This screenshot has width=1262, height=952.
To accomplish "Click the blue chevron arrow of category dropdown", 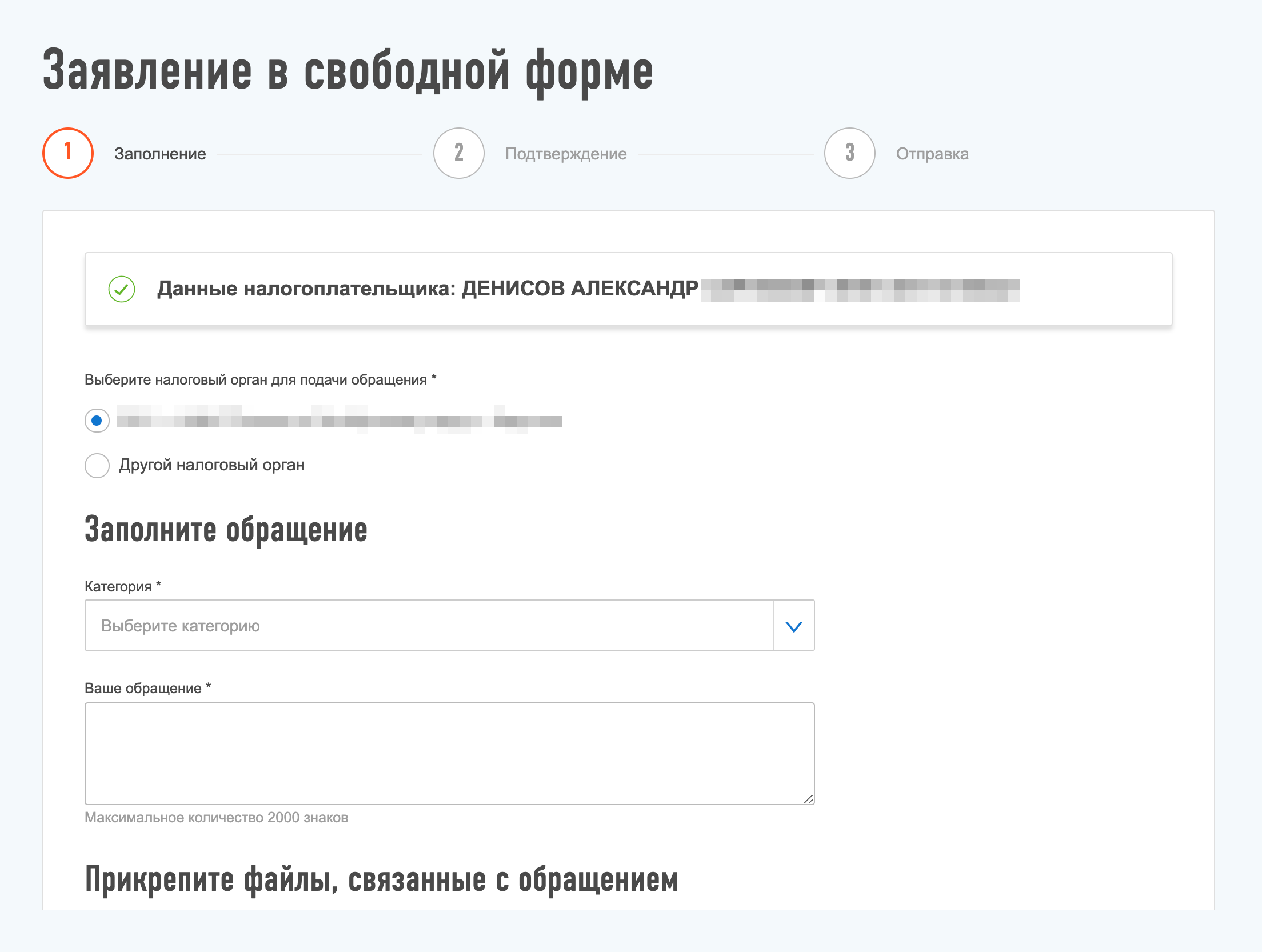I will point(794,626).
